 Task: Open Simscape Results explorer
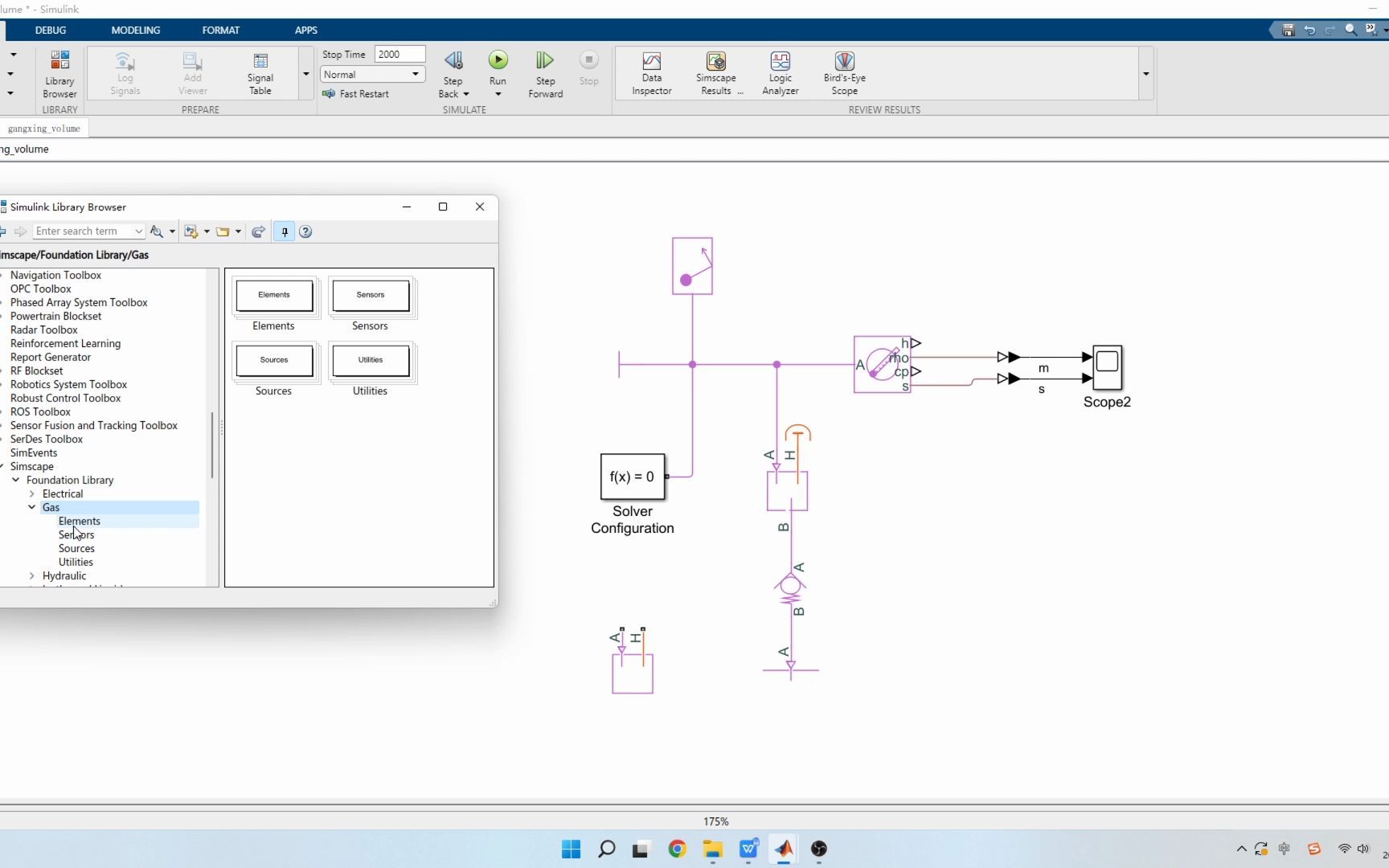coord(716,73)
